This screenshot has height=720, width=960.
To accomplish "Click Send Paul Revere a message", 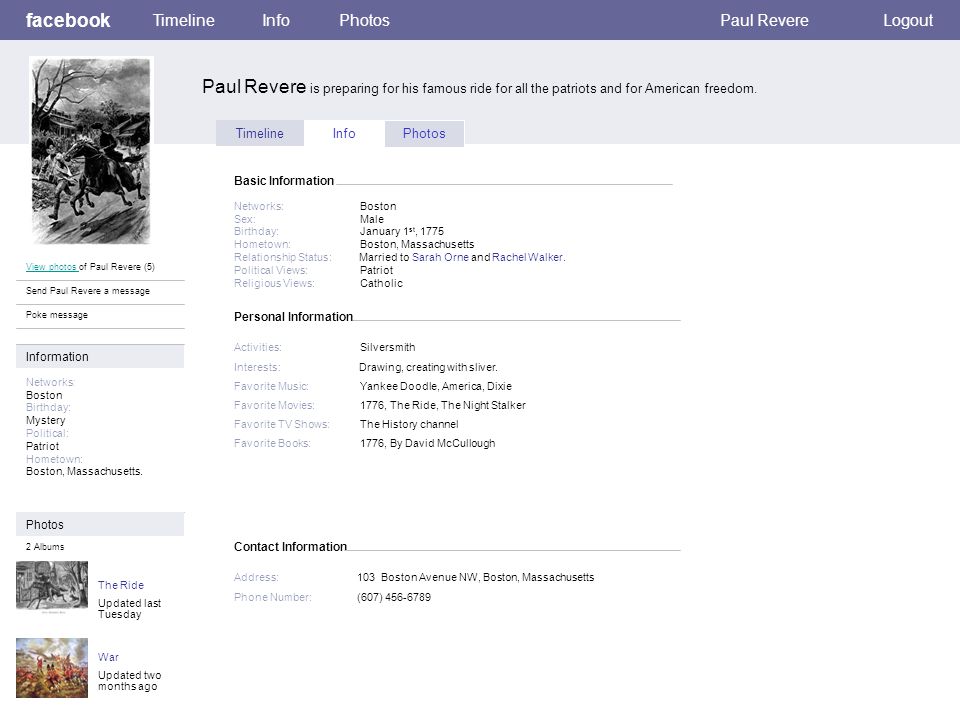I will [x=88, y=291].
